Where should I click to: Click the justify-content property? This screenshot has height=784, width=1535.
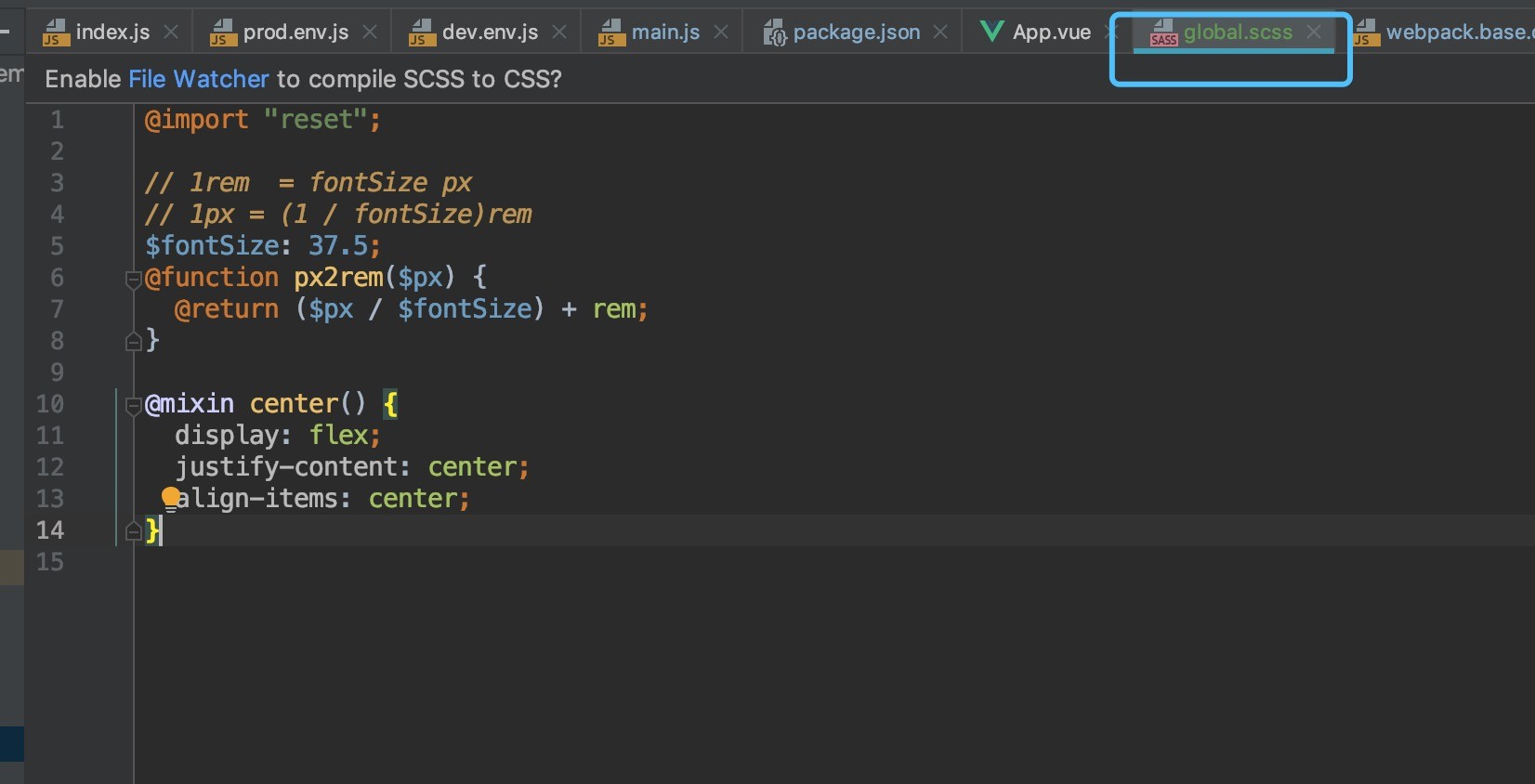point(286,467)
